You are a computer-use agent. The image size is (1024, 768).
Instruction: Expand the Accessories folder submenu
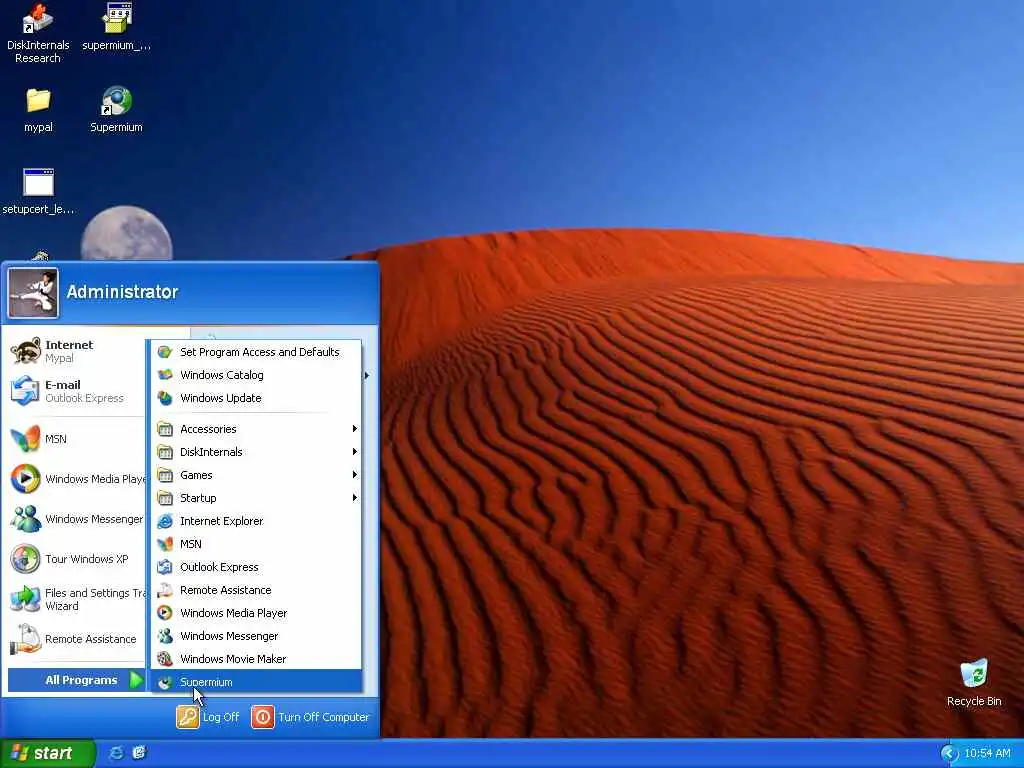click(x=257, y=429)
